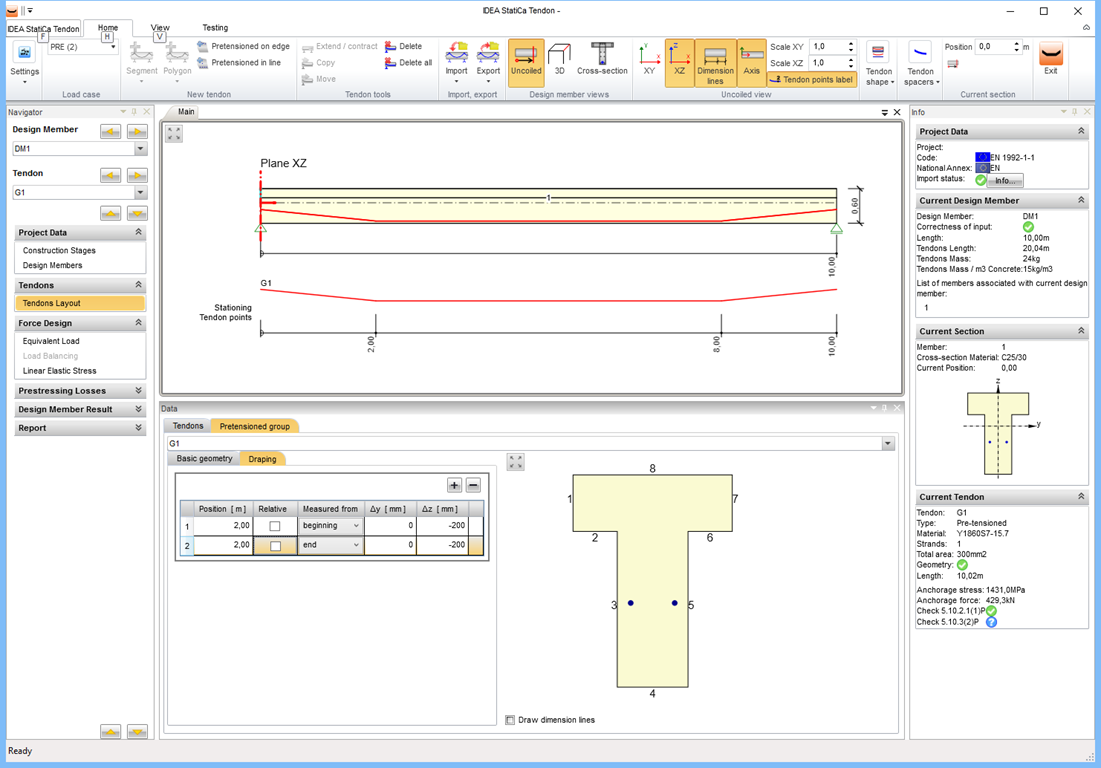The width and height of the screenshot is (1101, 768).
Task: Check Relative box in row 1
Action: pos(275,526)
